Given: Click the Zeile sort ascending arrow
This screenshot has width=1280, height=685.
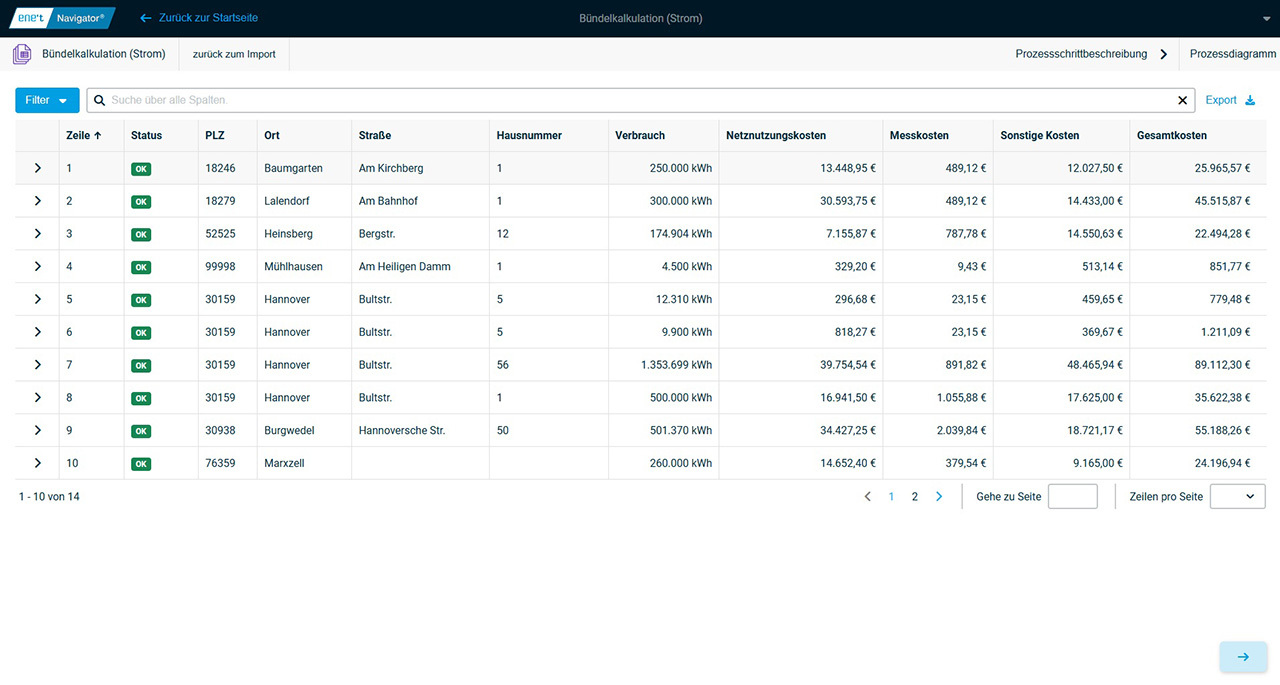Looking at the screenshot, I should [x=98, y=135].
